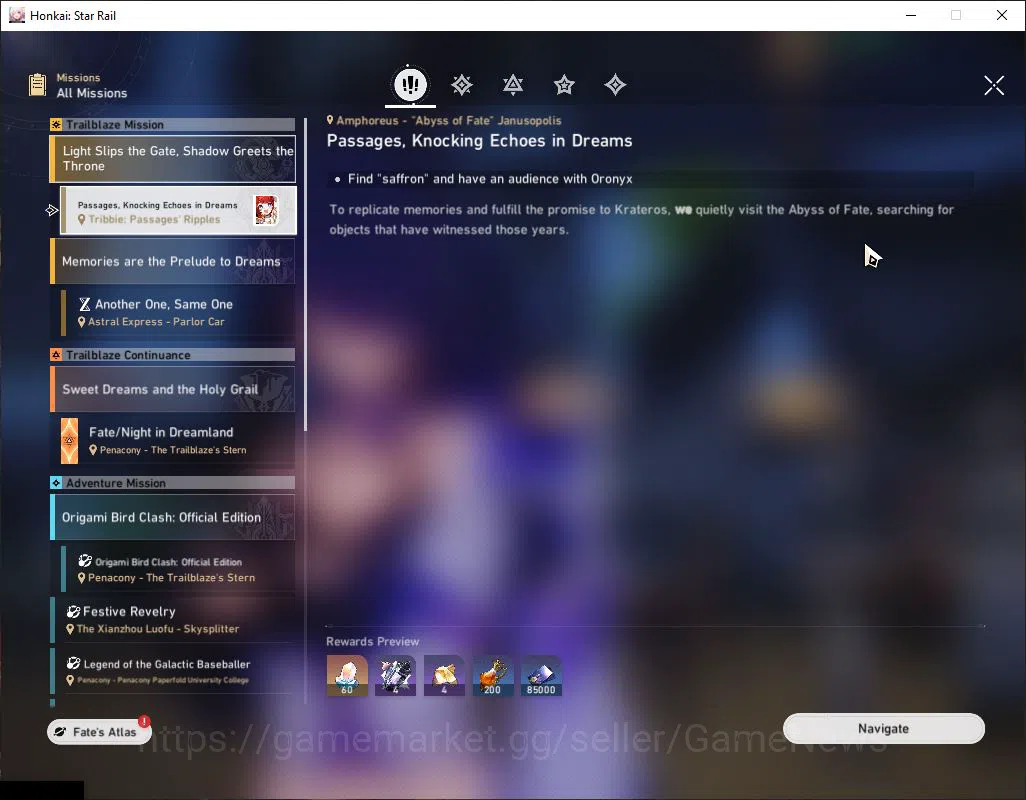Viewport: 1026px width, 800px height.
Task: Collapse Sweet Dreams and the Holy Grail
Action: tap(173, 389)
